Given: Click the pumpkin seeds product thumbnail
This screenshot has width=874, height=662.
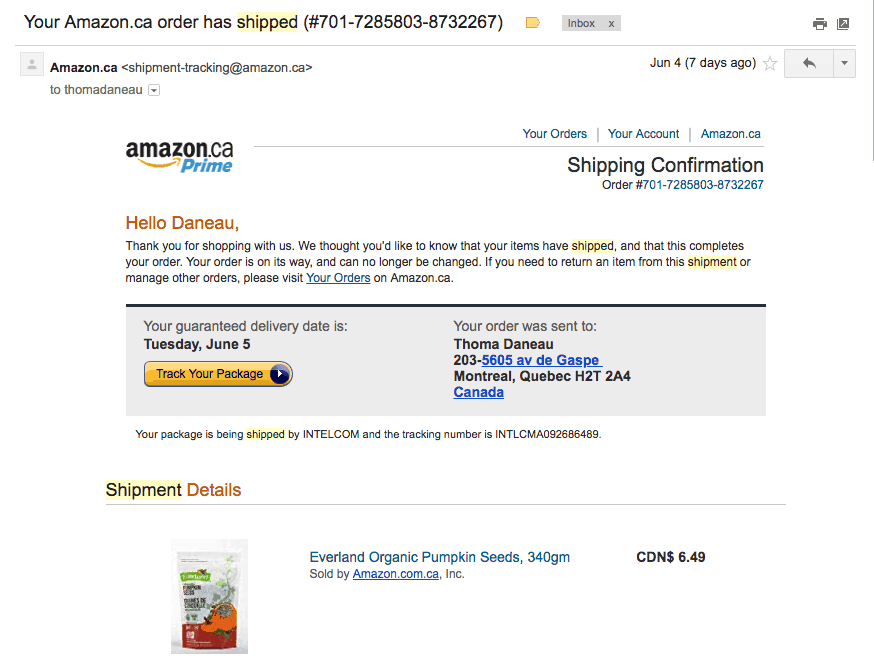Looking at the screenshot, I should click(209, 596).
